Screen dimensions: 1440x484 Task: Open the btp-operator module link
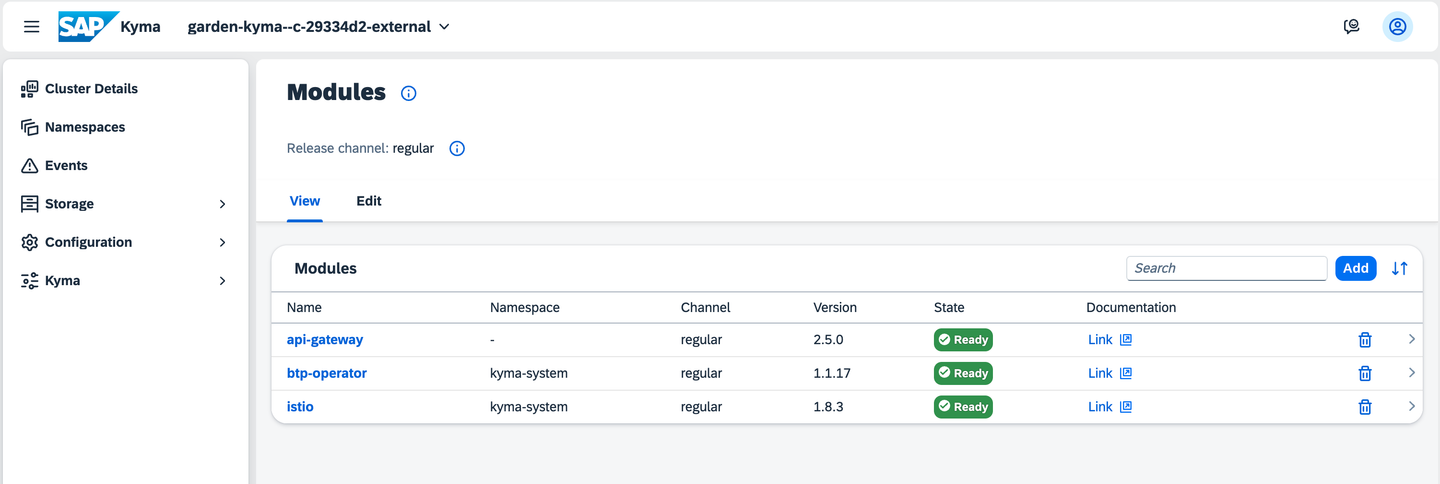click(x=327, y=373)
